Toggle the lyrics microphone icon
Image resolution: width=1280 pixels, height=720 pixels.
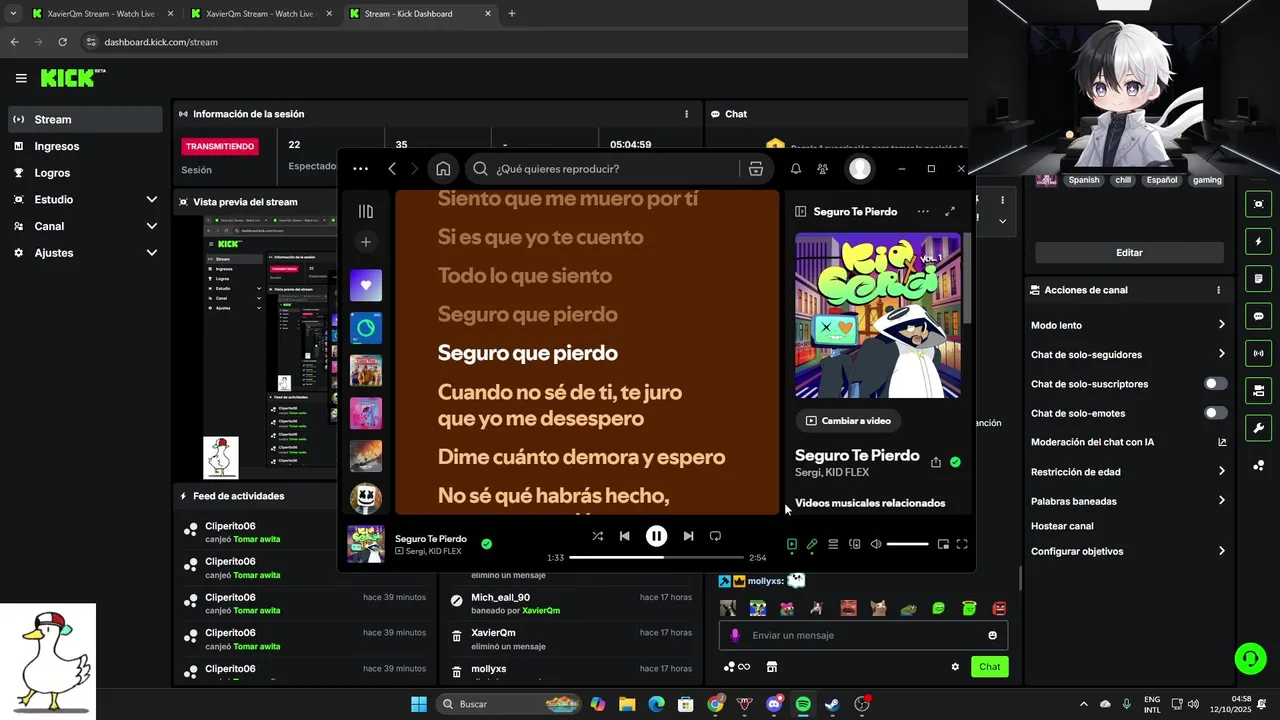812,544
